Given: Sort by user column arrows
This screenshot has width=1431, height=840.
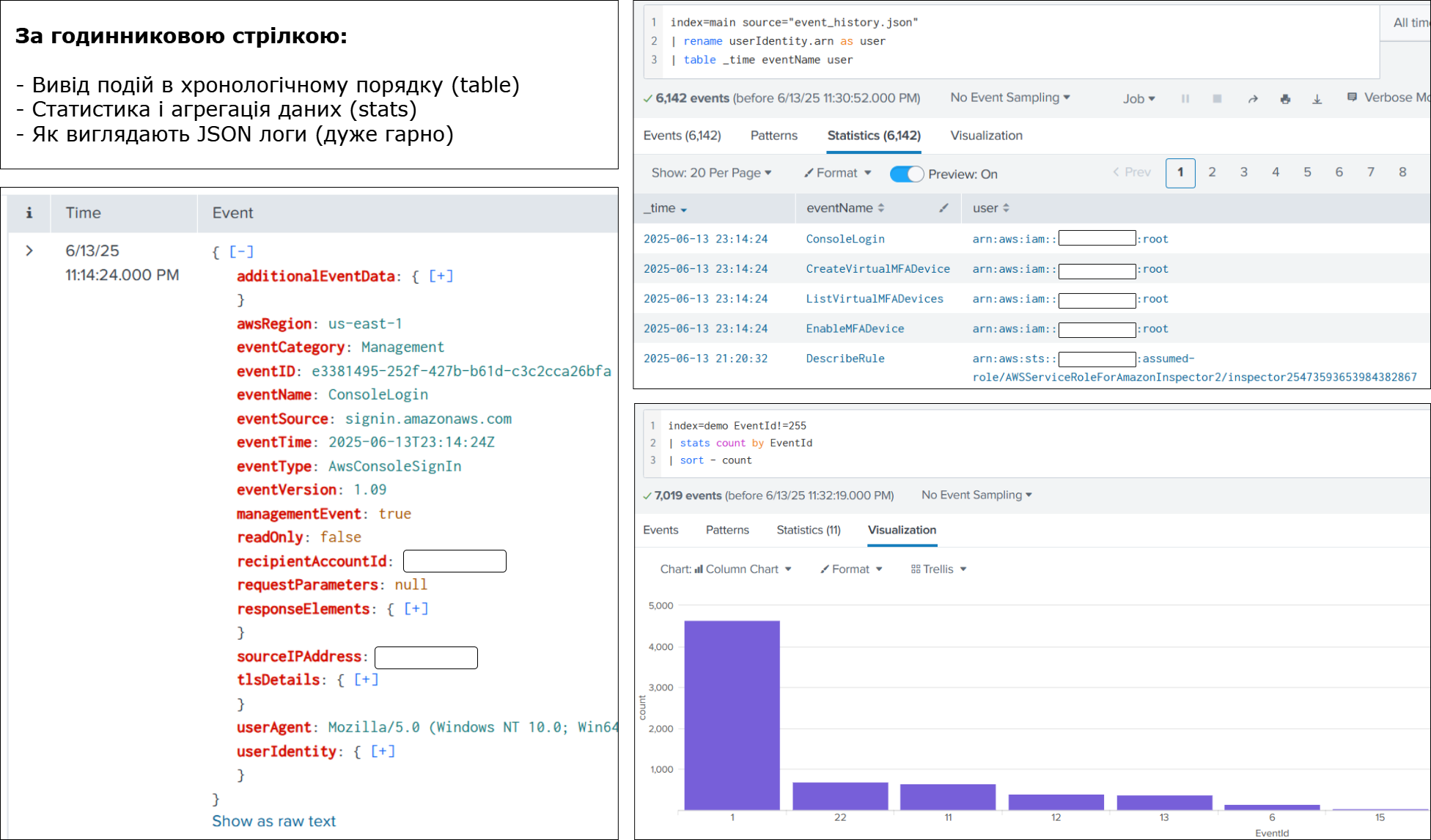Looking at the screenshot, I should pyautogui.click(x=1006, y=208).
